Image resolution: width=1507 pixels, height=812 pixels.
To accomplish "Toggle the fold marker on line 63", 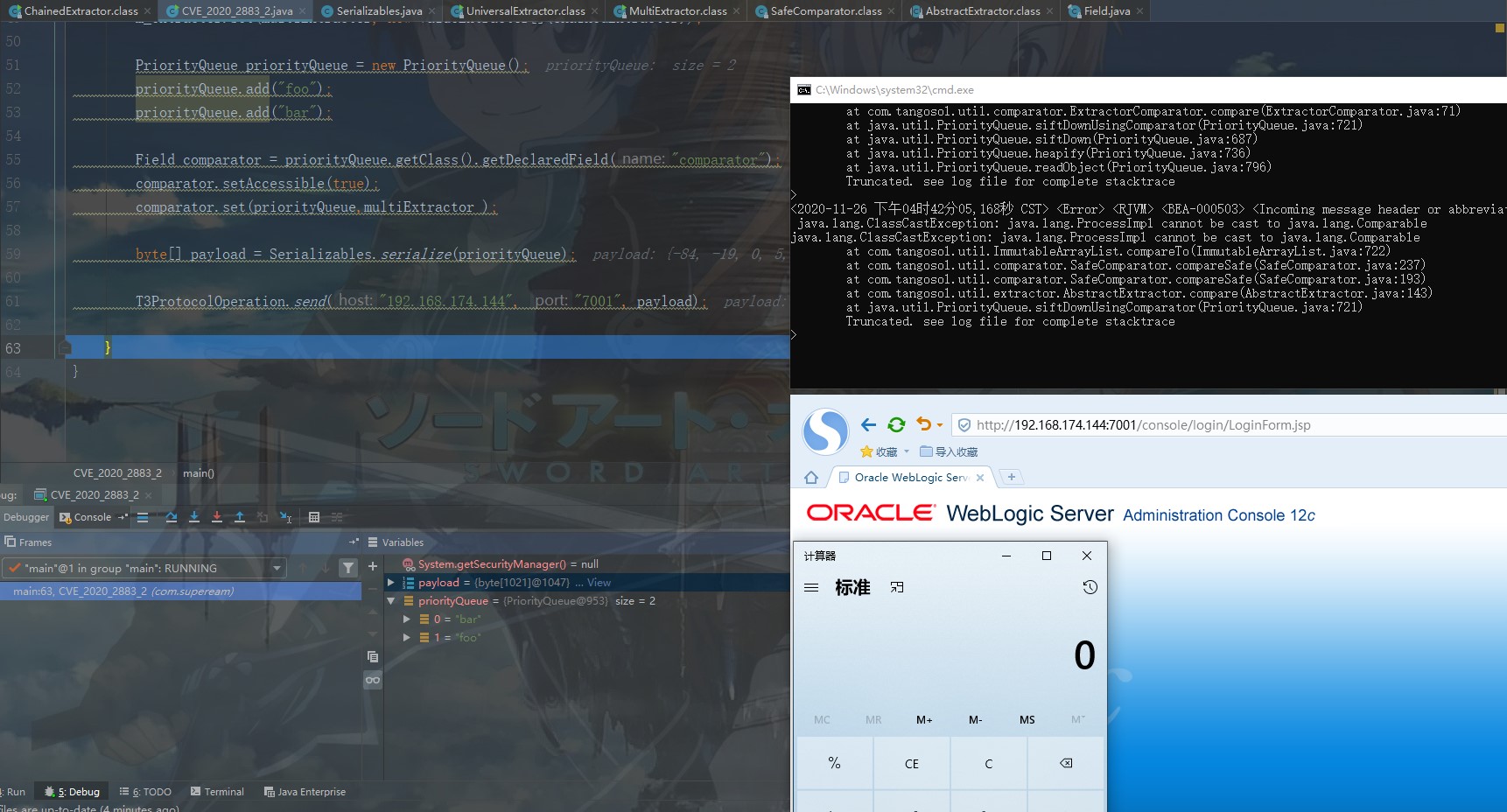I will tap(65, 347).
